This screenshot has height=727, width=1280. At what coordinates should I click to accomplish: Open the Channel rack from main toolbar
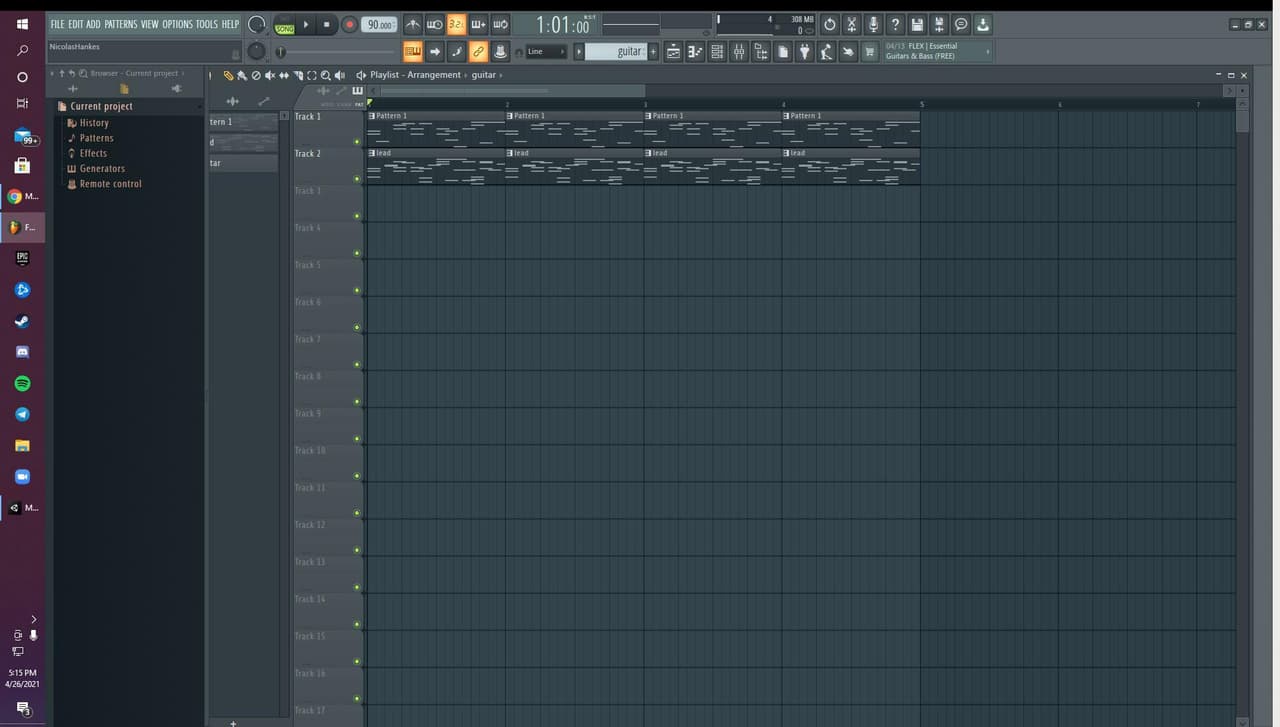coord(717,52)
